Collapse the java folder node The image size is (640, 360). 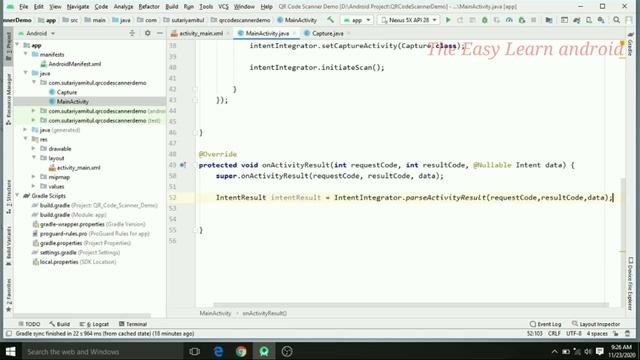(x=26, y=73)
